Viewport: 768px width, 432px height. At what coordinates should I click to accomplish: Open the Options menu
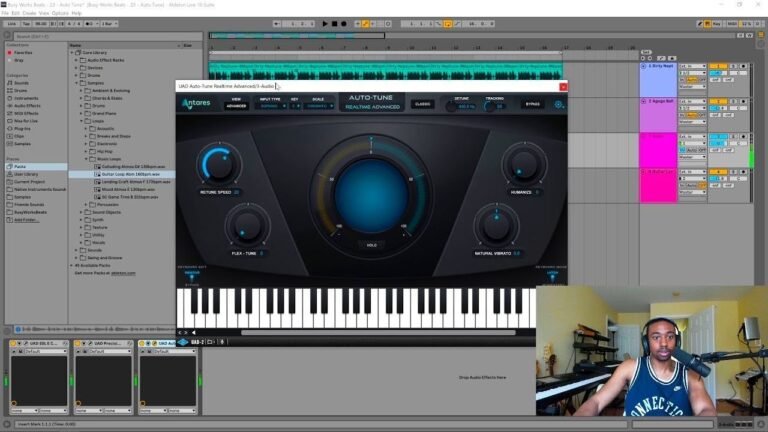[x=60, y=13]
